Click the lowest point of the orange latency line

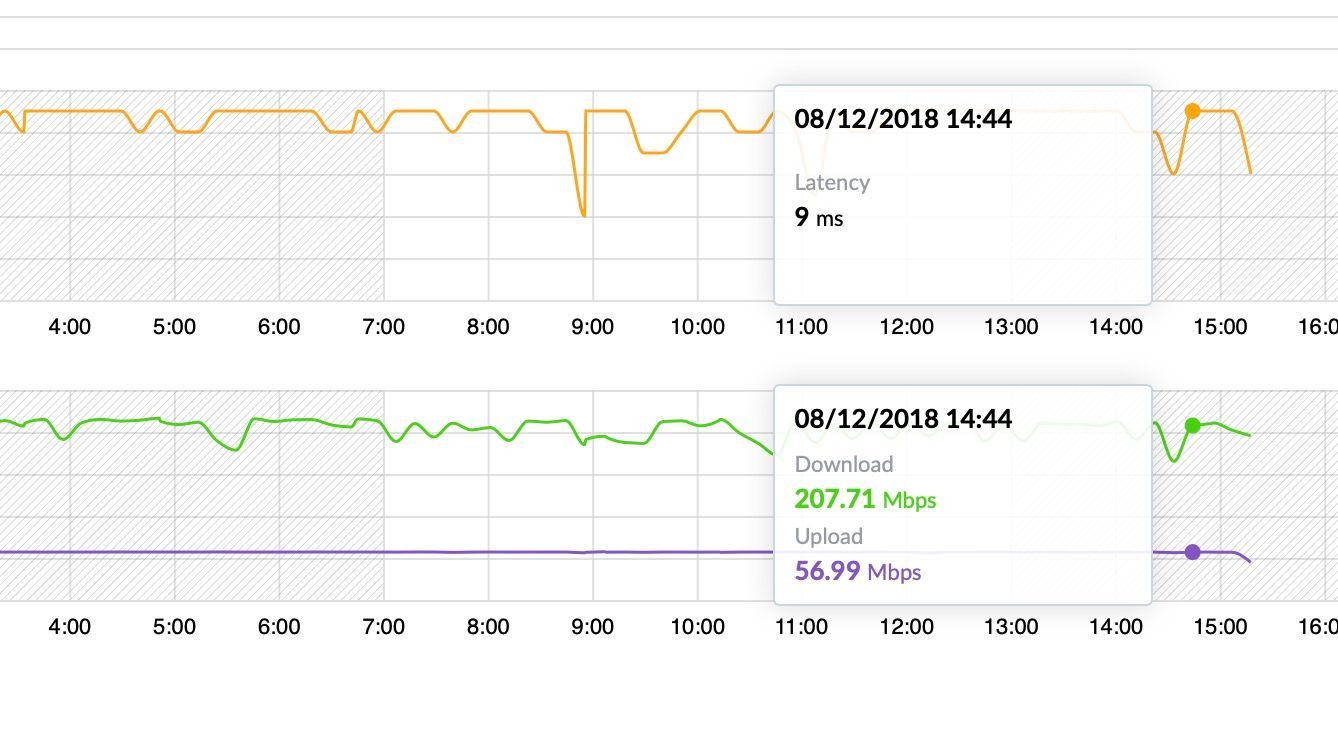click(x=582, y=214)
